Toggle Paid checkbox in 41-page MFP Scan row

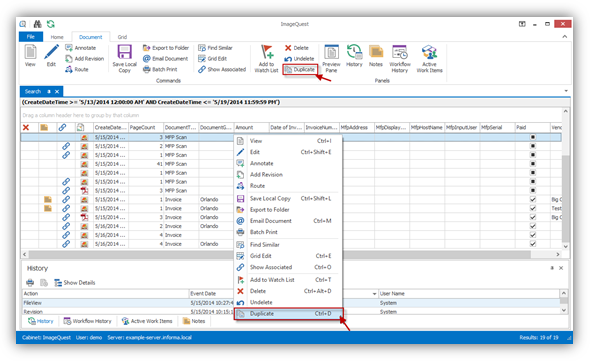click(x=533, y=164)
